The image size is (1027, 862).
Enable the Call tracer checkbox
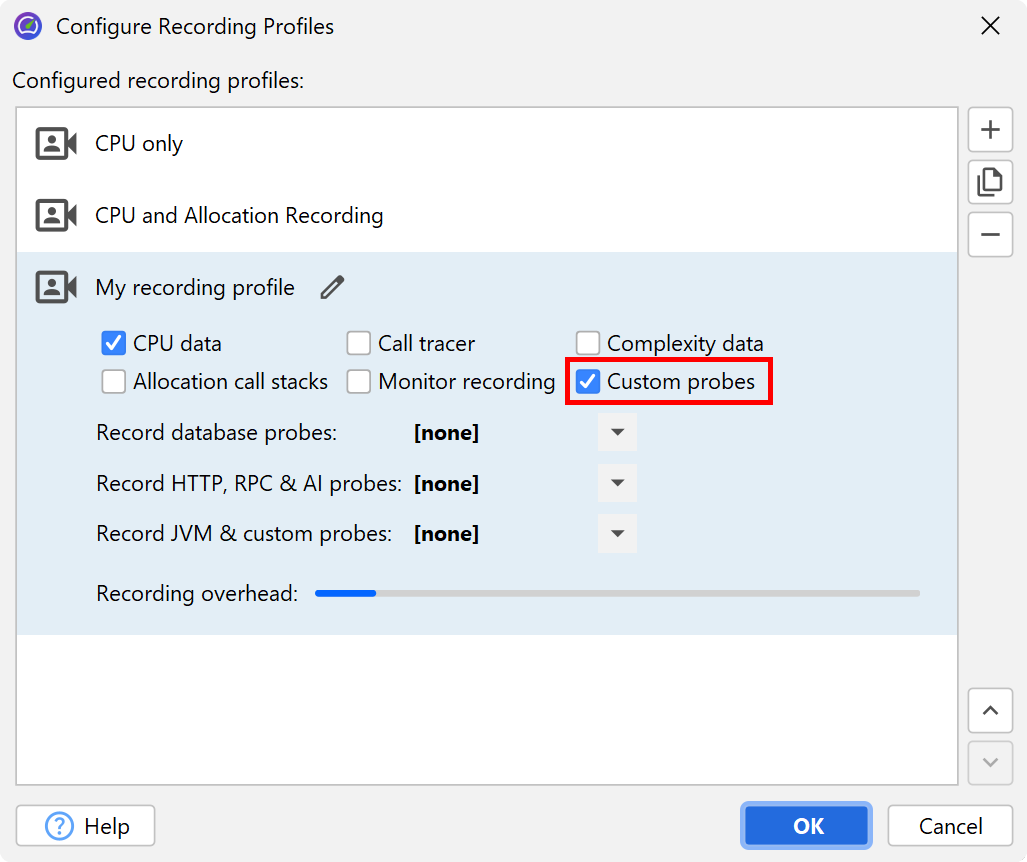coord(359,344)
